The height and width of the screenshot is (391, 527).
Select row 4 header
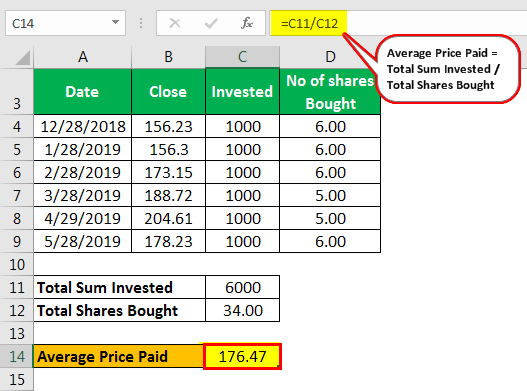pos(16,126)
